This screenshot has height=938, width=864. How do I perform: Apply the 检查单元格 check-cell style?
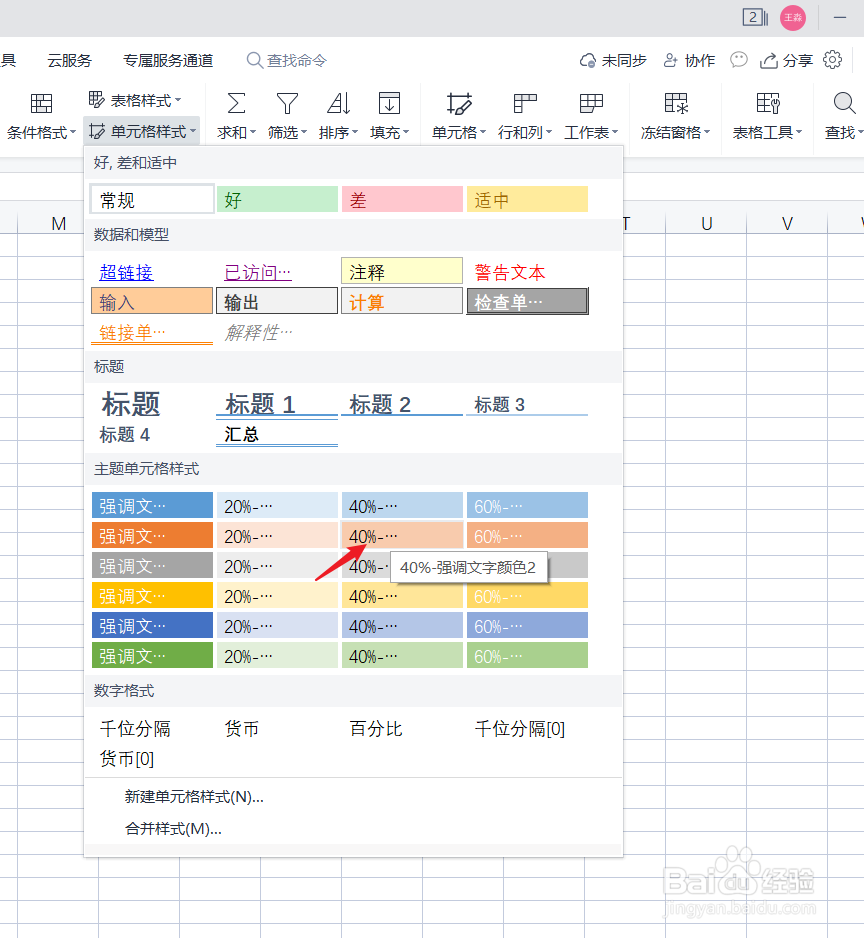527,301
